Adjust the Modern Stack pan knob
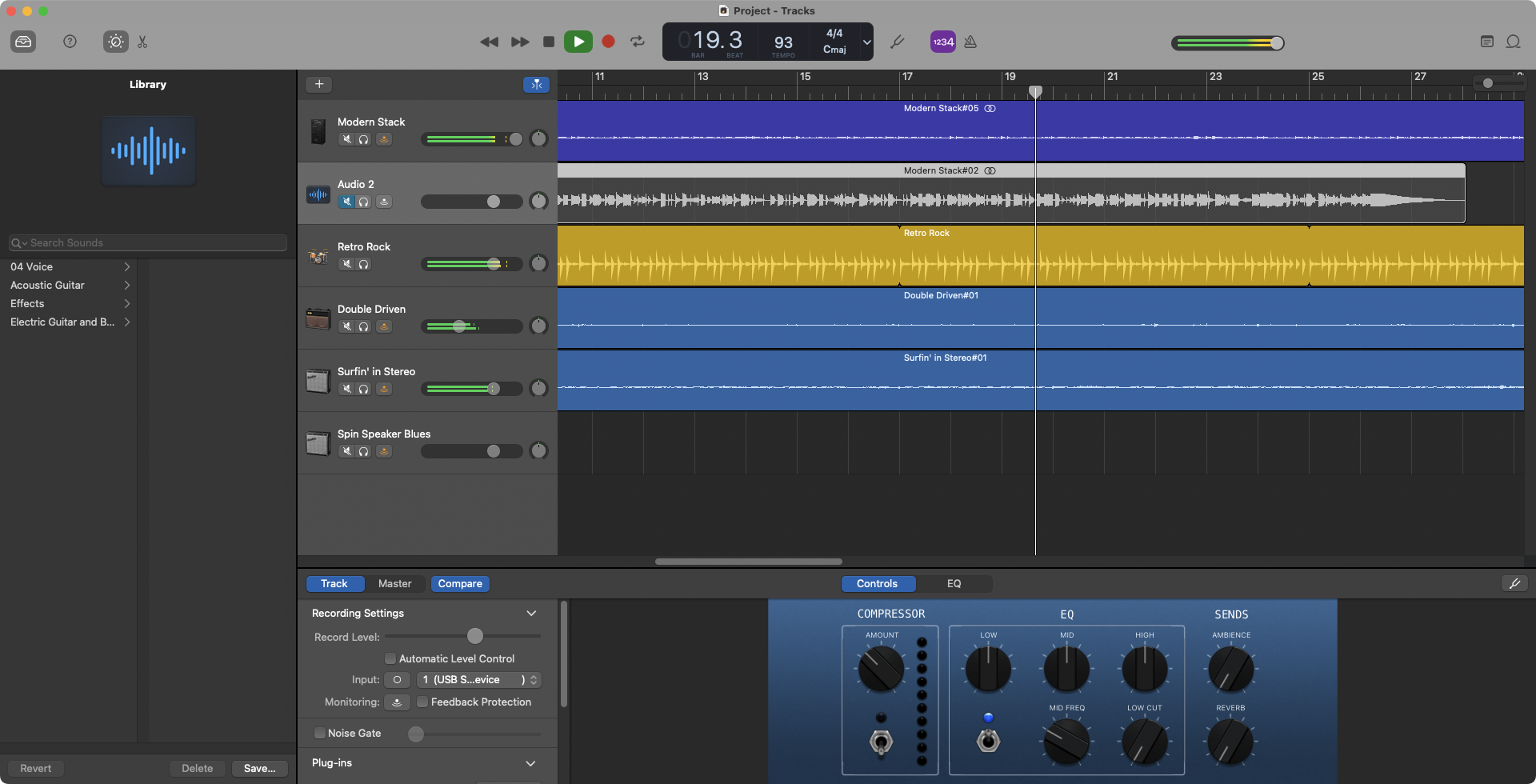This screenshot has width=1536, height=784. (539, 138)
